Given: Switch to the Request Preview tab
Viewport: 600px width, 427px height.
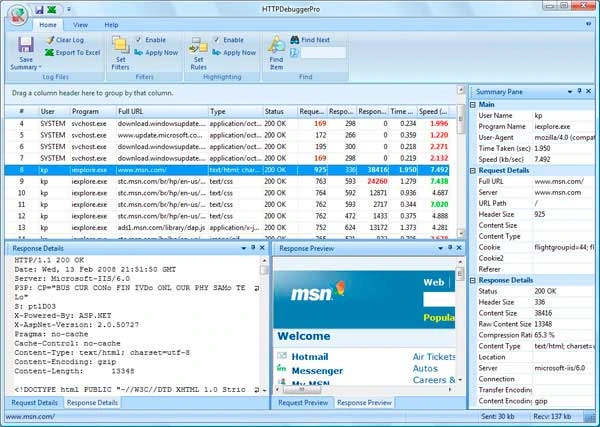Looking at the screenshot, I should coord(303,403).
